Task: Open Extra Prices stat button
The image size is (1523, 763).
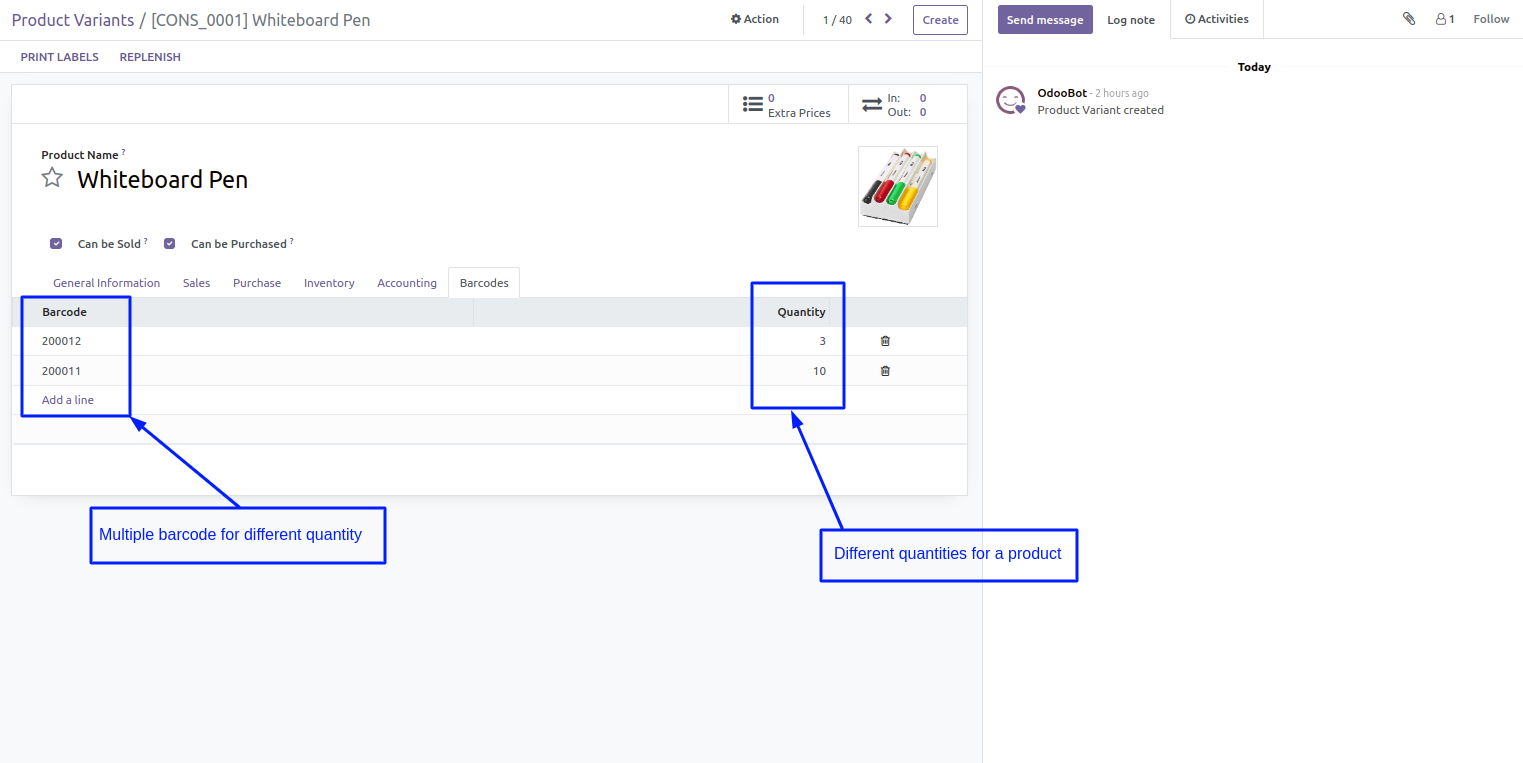Action: [788, 105]
